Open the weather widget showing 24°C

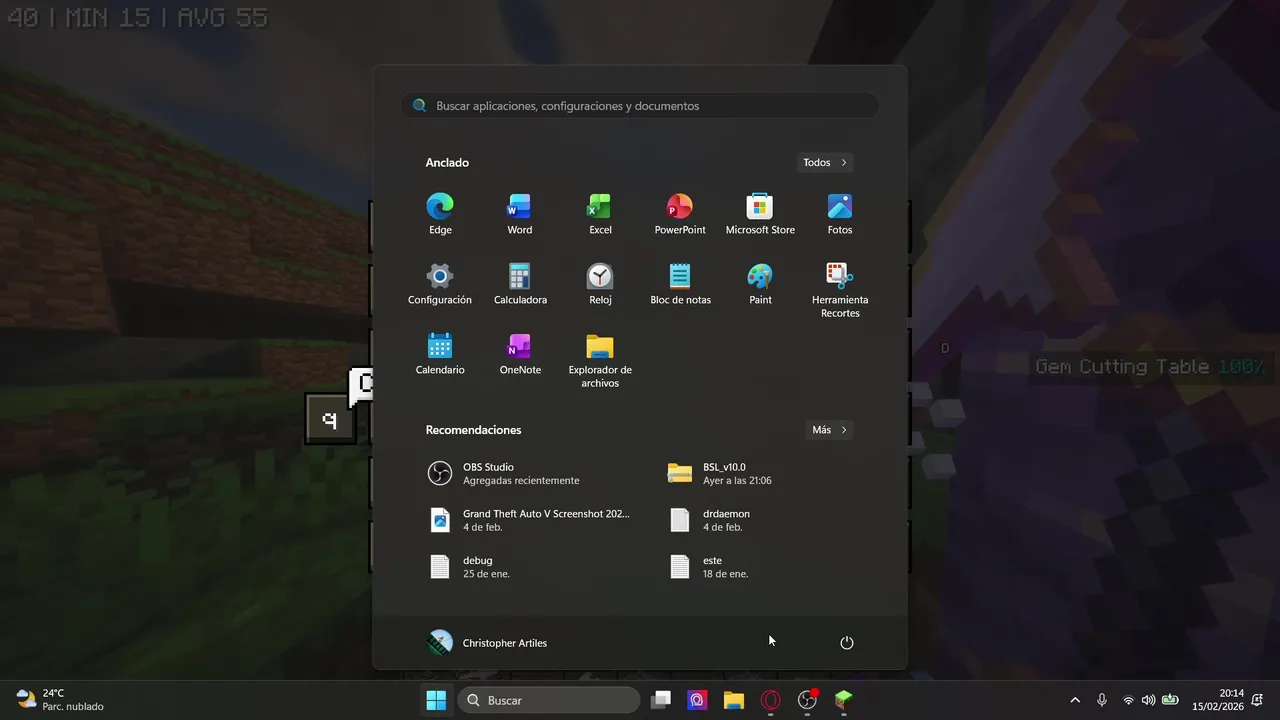point(60,700)
